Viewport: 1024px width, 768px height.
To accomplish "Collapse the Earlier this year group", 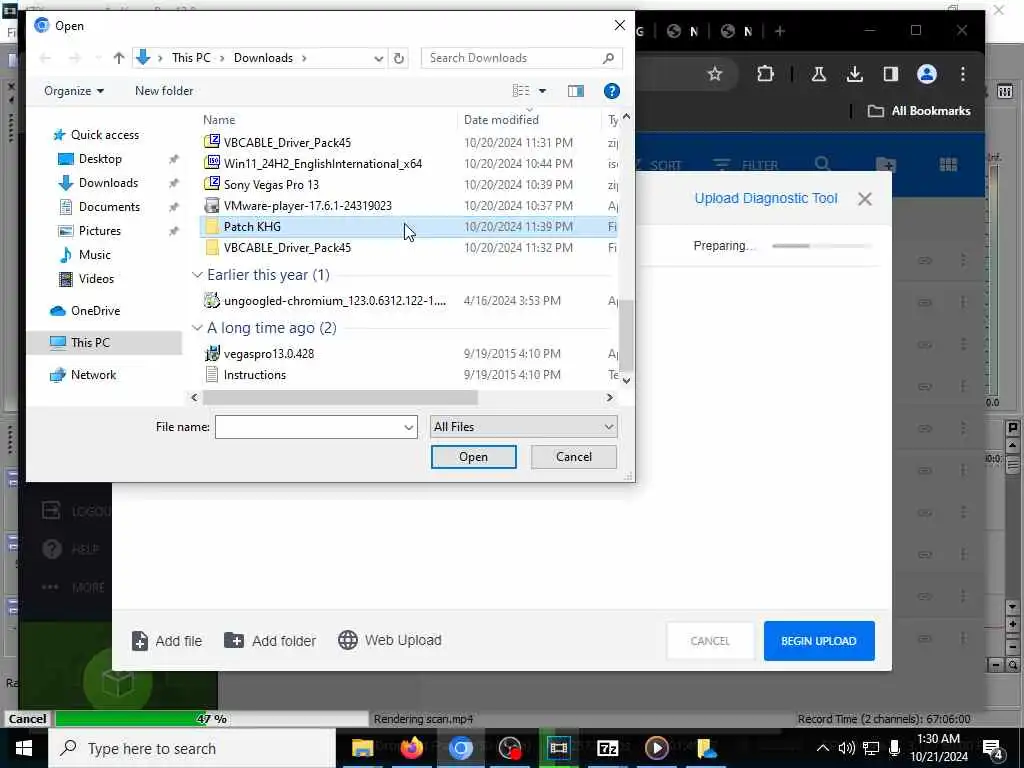I will [197, 275].
